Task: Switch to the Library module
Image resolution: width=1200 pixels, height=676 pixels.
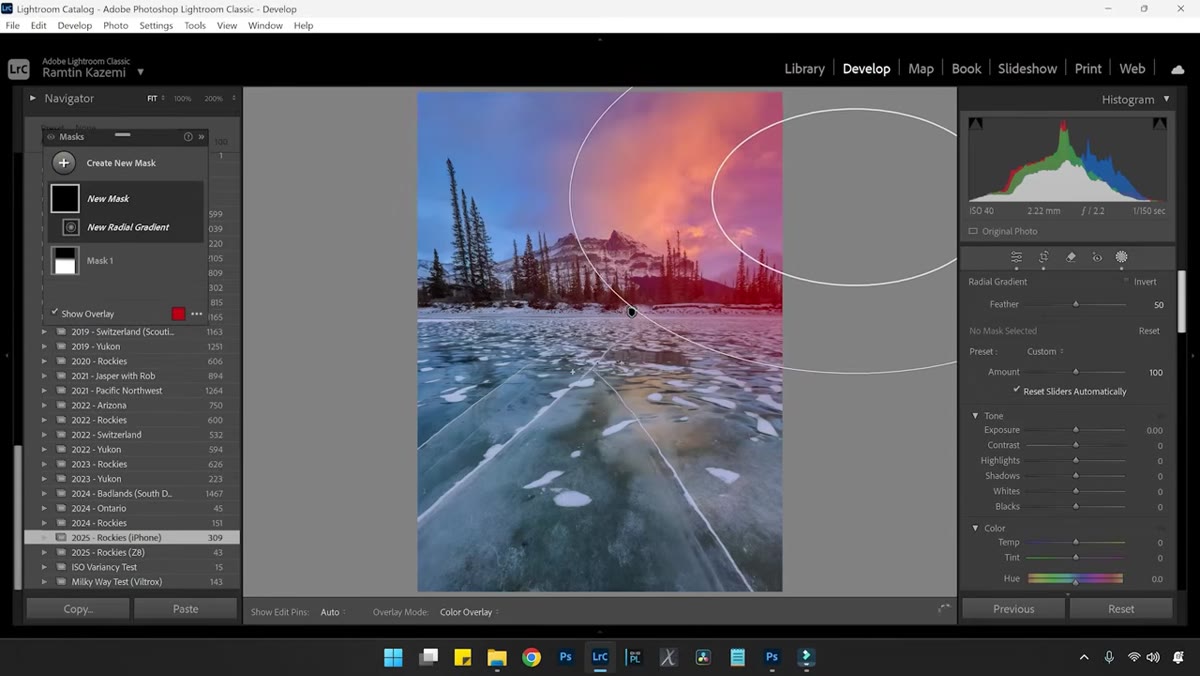Action: (804, 69)
